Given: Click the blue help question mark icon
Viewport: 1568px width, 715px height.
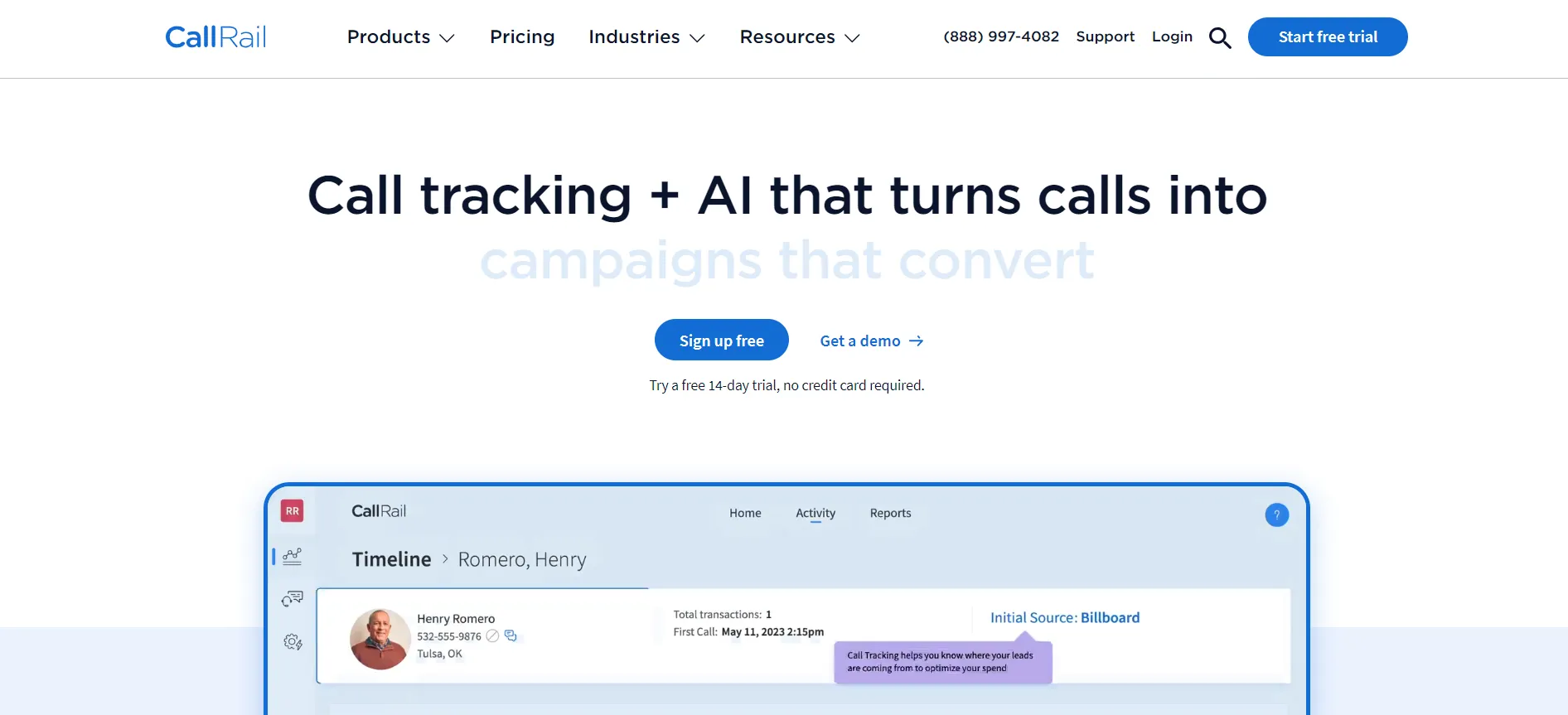Looking at the screenshot, I should 1276,515.
